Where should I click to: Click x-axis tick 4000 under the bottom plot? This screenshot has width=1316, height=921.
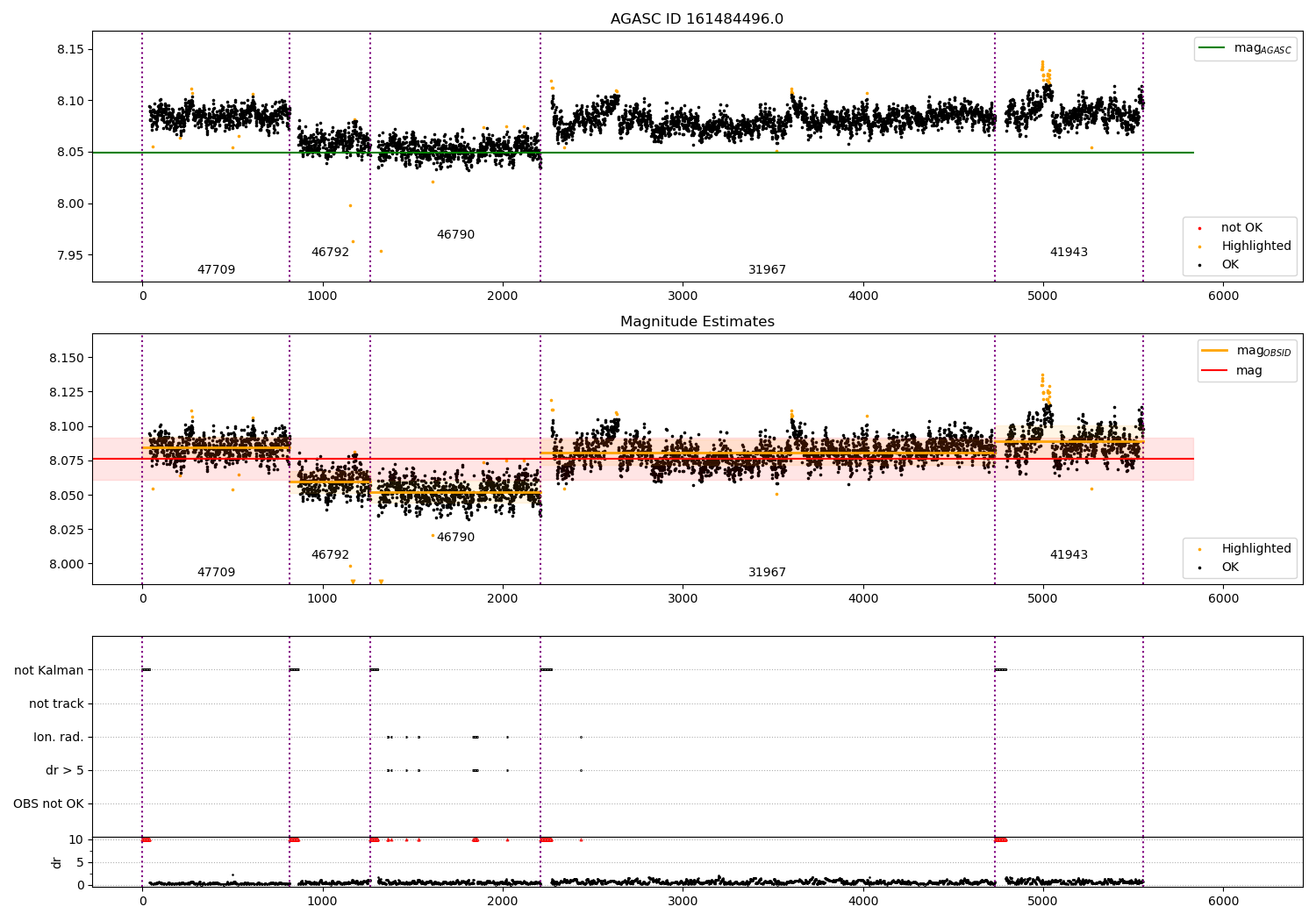pos(863,900)
